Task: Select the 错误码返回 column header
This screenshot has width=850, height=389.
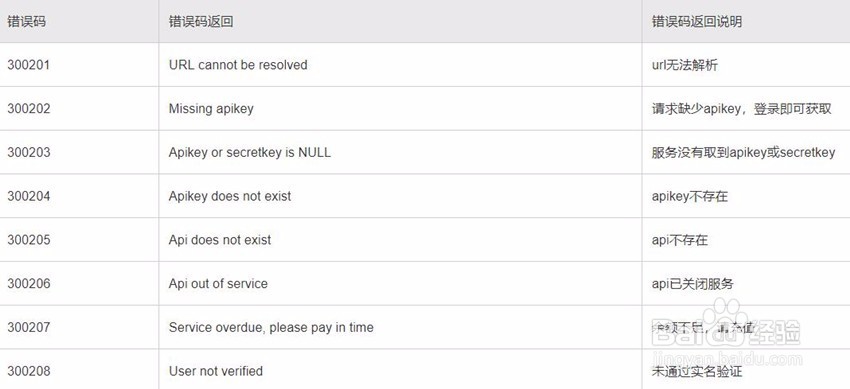Action: tap(201, 21)
